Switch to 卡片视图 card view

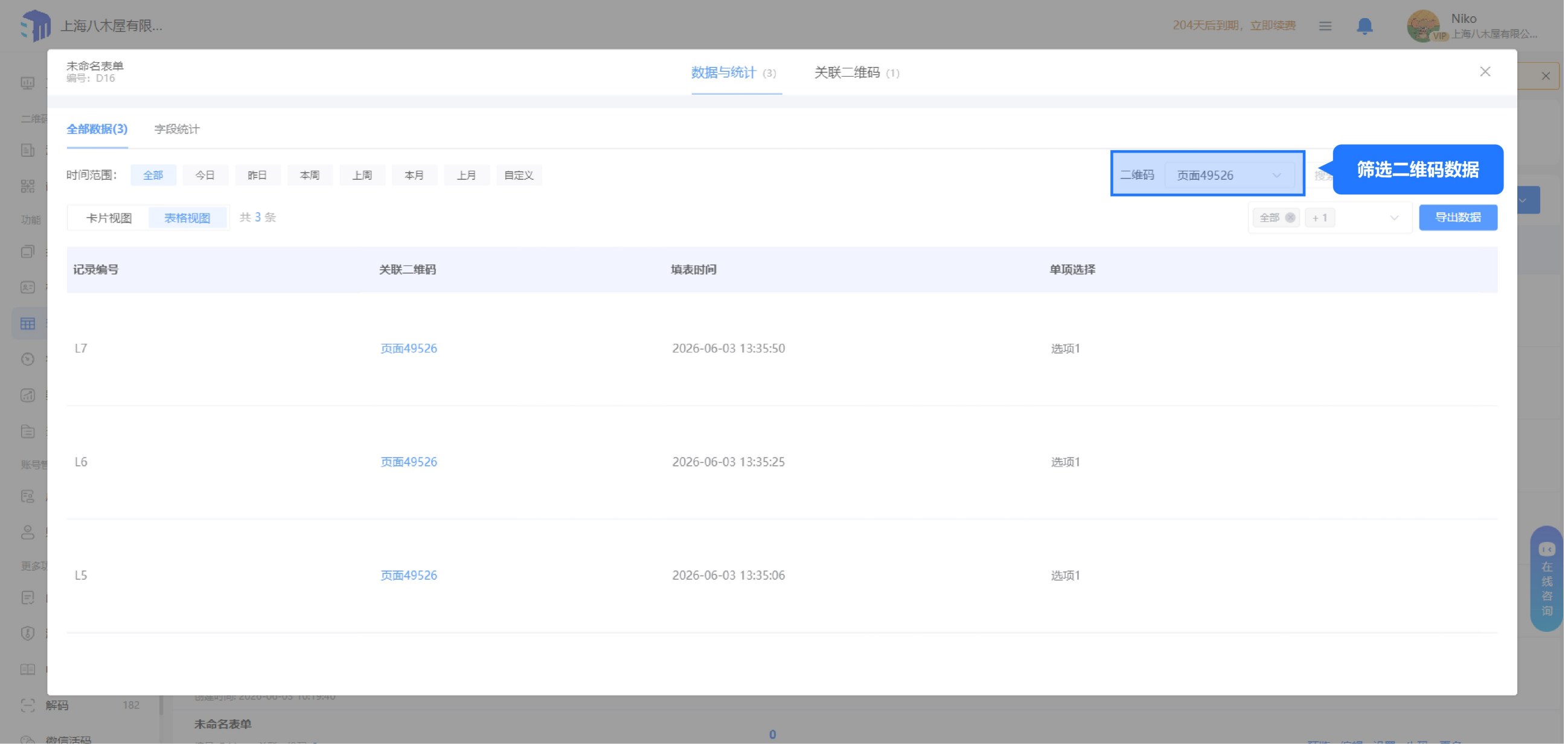[x=109, y=218]
